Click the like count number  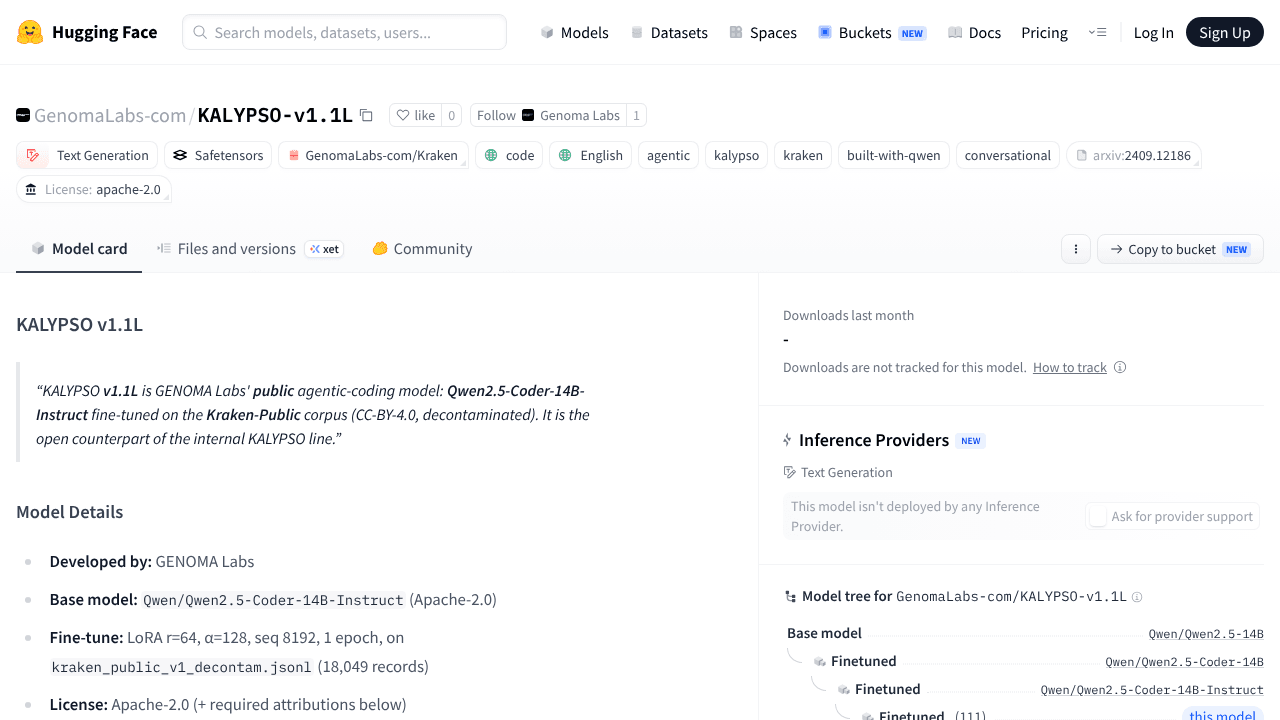(452, 115)
